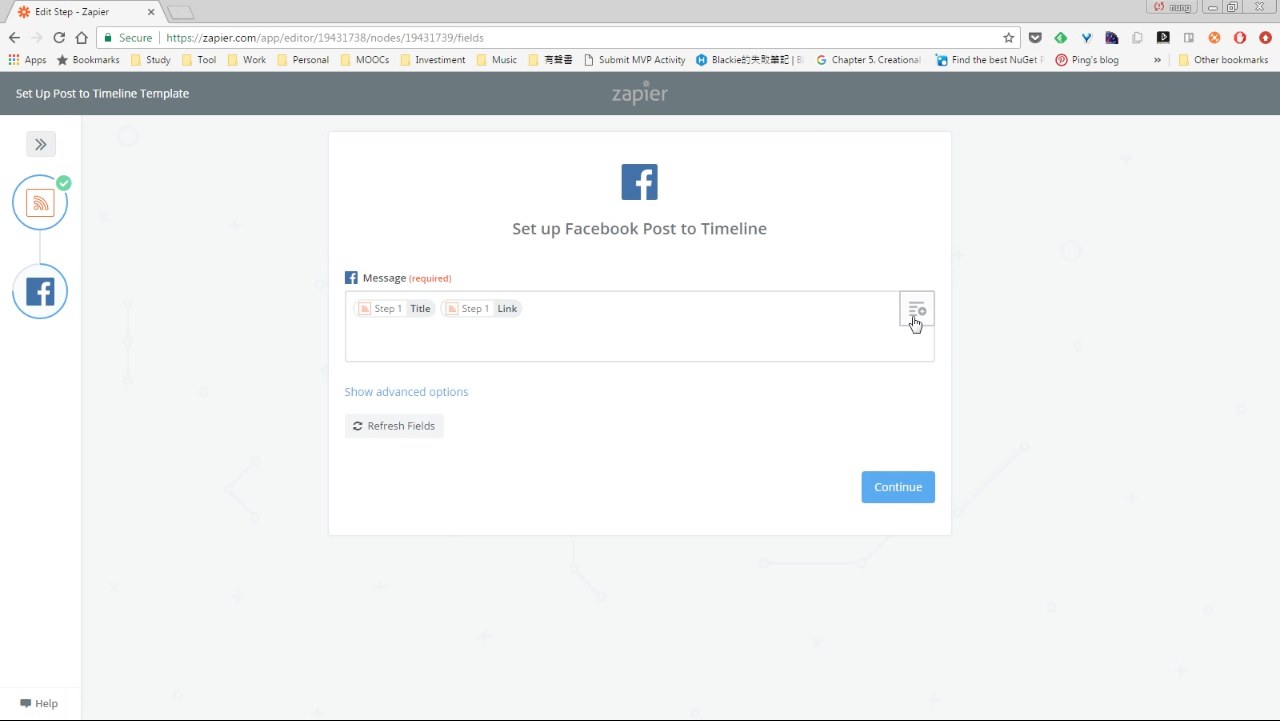1280x721 pixels.
Task: Open Submit MVP Activity bookmark
Action: (634, 60)
